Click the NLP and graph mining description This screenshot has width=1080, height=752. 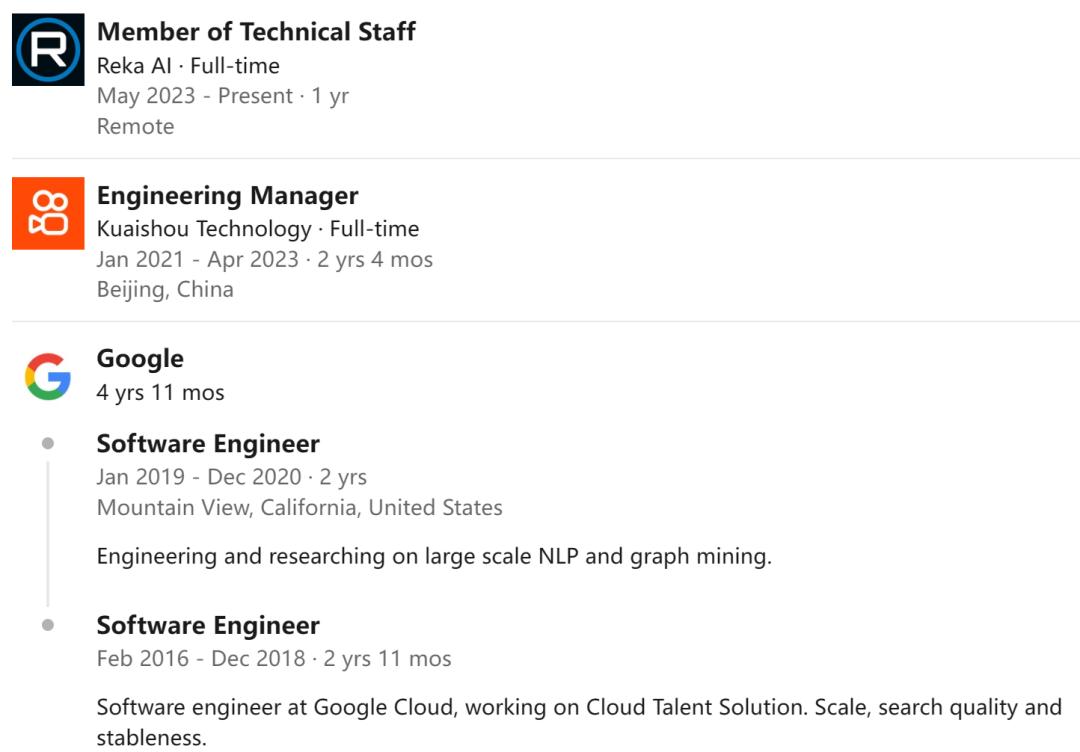(x=434, y=556)
